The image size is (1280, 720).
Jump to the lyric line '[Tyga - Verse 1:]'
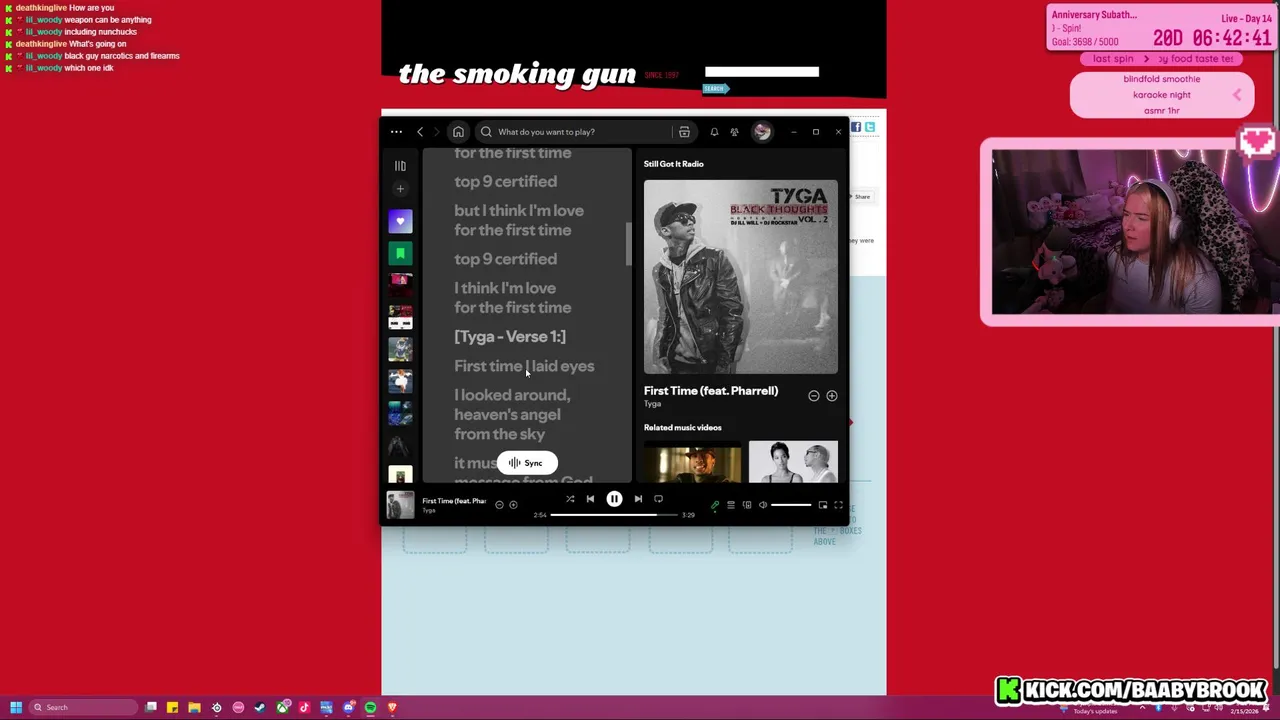click(x=510, y=337)
